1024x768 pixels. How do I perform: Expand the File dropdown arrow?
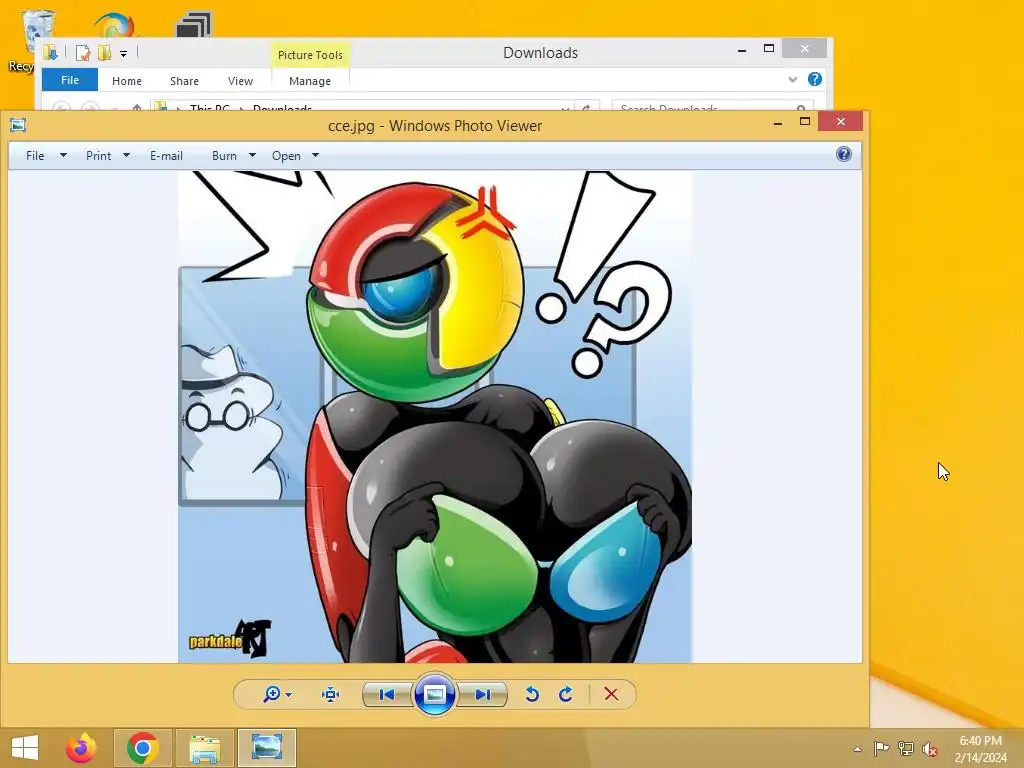click(x=63, y=155)
